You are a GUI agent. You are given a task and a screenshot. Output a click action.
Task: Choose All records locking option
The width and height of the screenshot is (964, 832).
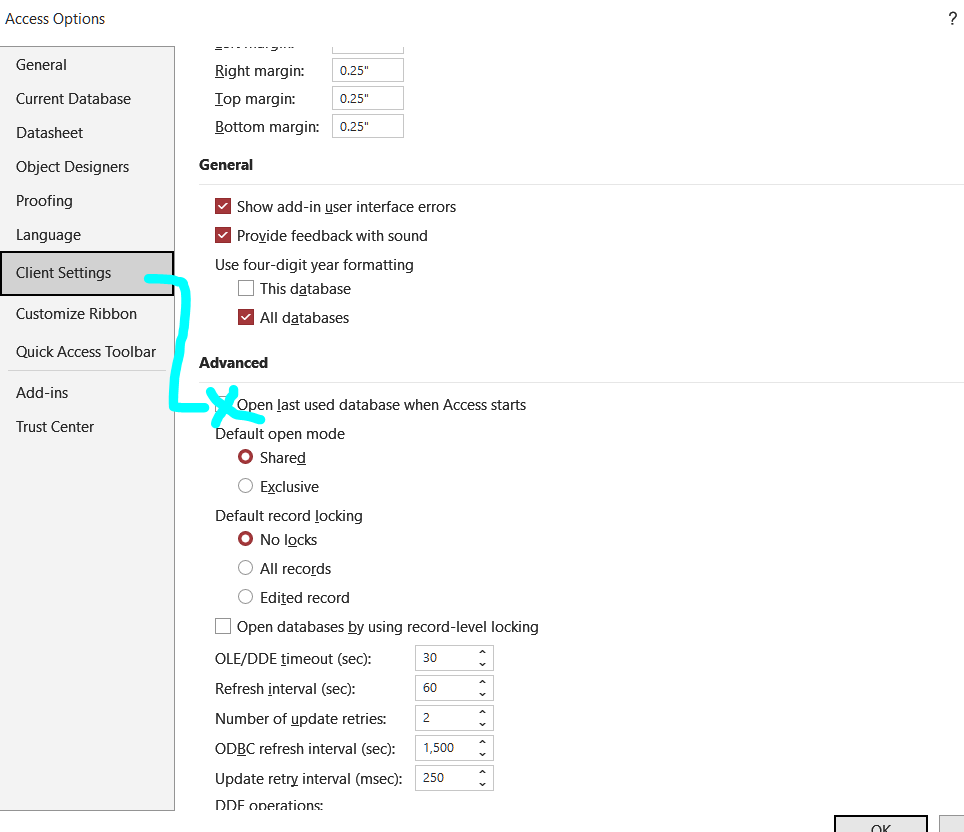[x=245, y=568]
